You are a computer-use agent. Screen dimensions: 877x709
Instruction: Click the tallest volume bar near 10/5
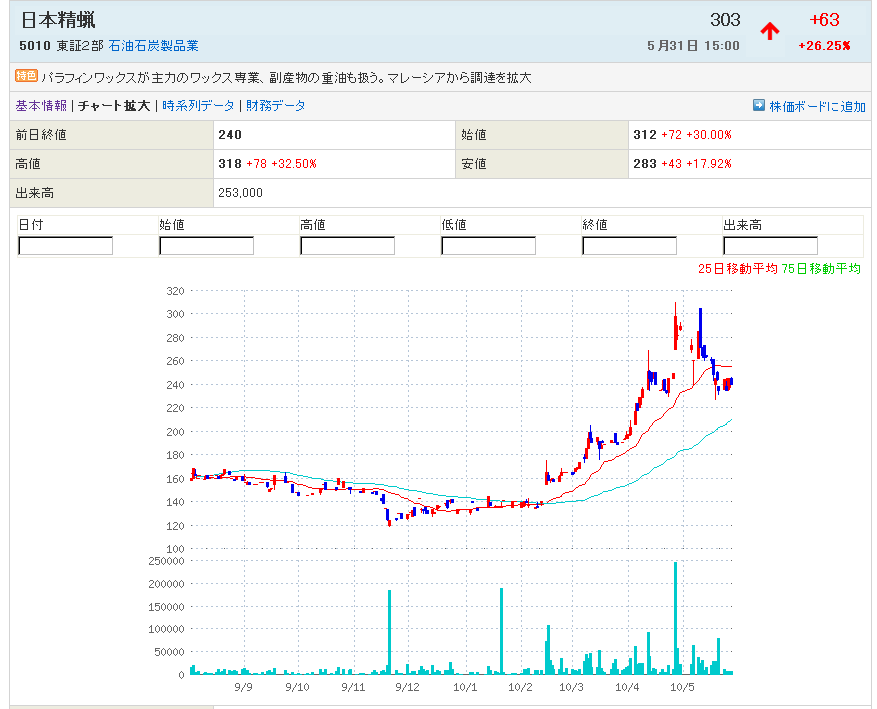pos(676,620)
